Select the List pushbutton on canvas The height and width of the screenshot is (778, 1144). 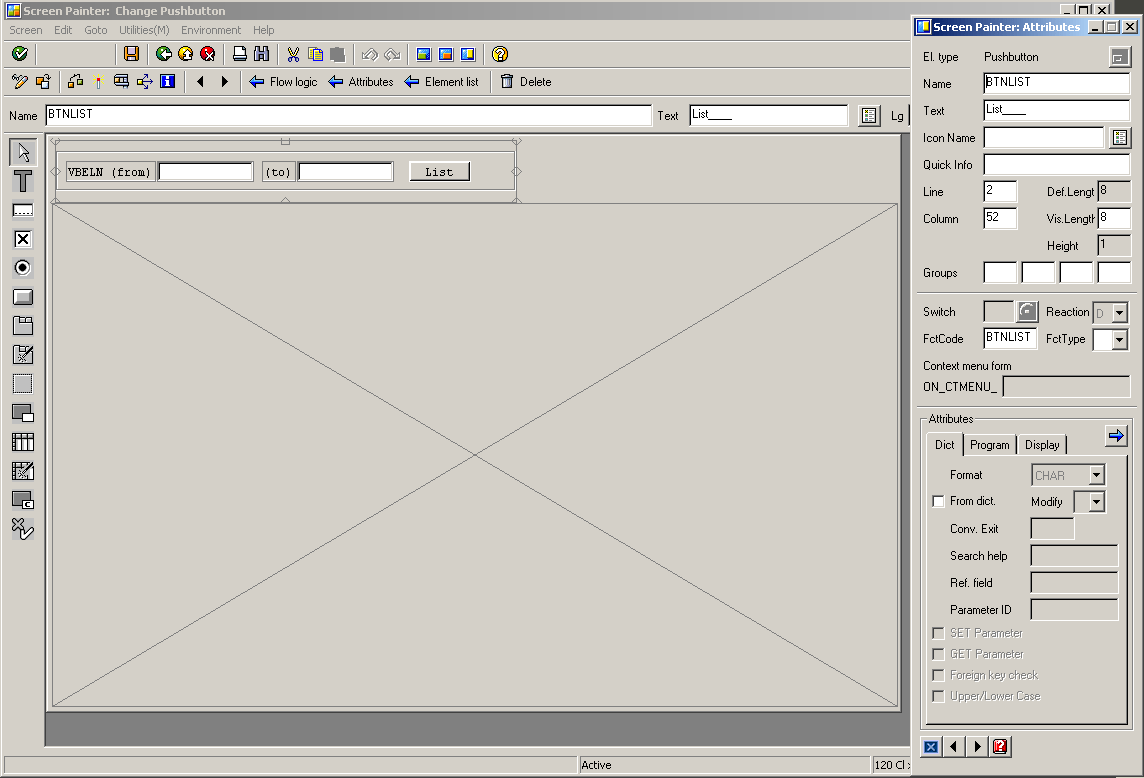[439, 172]
